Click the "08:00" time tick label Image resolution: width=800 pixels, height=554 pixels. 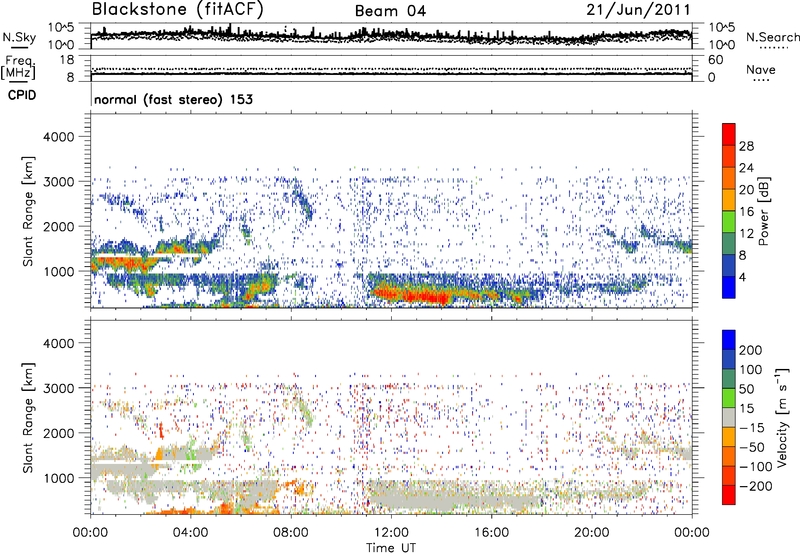pyautogui.click(x=291, y=533)
